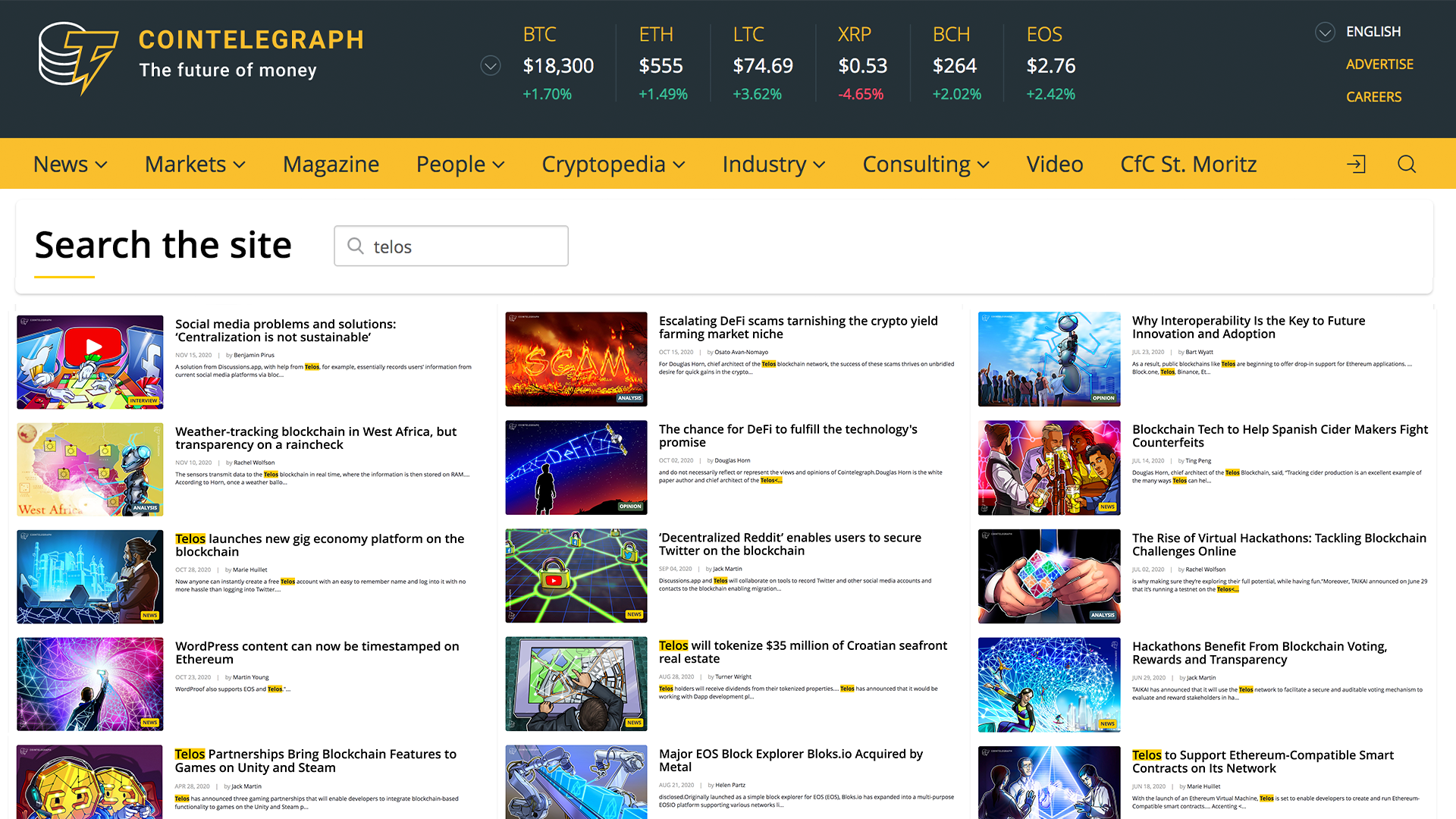Image resolution: width=1456 pixels, height=819 pixels.
Task: Click author name Bart Wyatt
Action: pyautogui.click(x=1200, y=352)
